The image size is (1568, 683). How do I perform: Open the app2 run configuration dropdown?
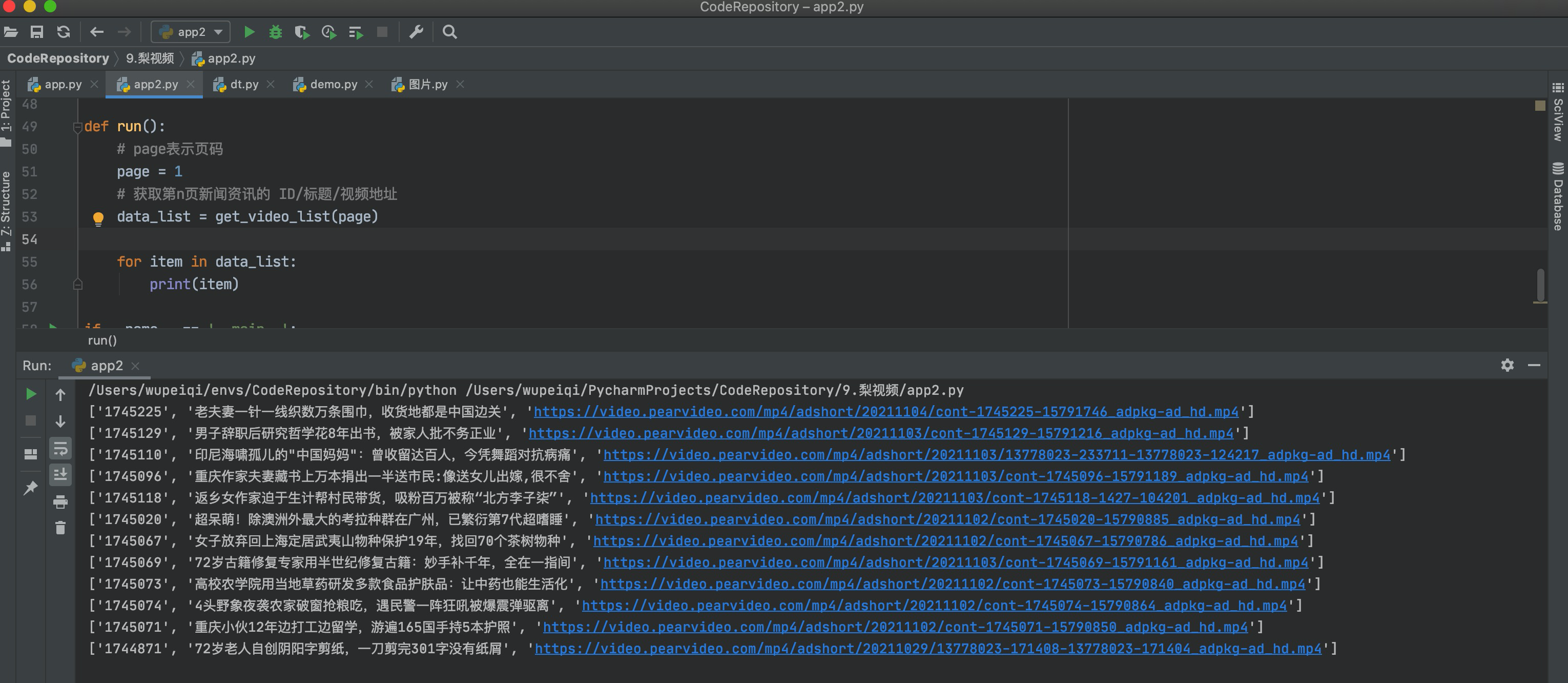coord(191,32)
